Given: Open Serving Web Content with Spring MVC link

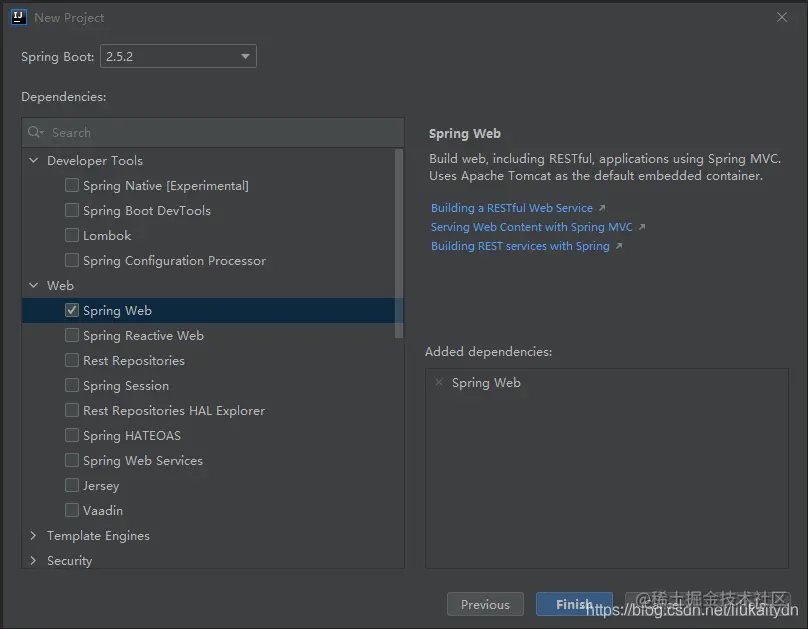Looking at the screenshot, I should pos(531,227).
